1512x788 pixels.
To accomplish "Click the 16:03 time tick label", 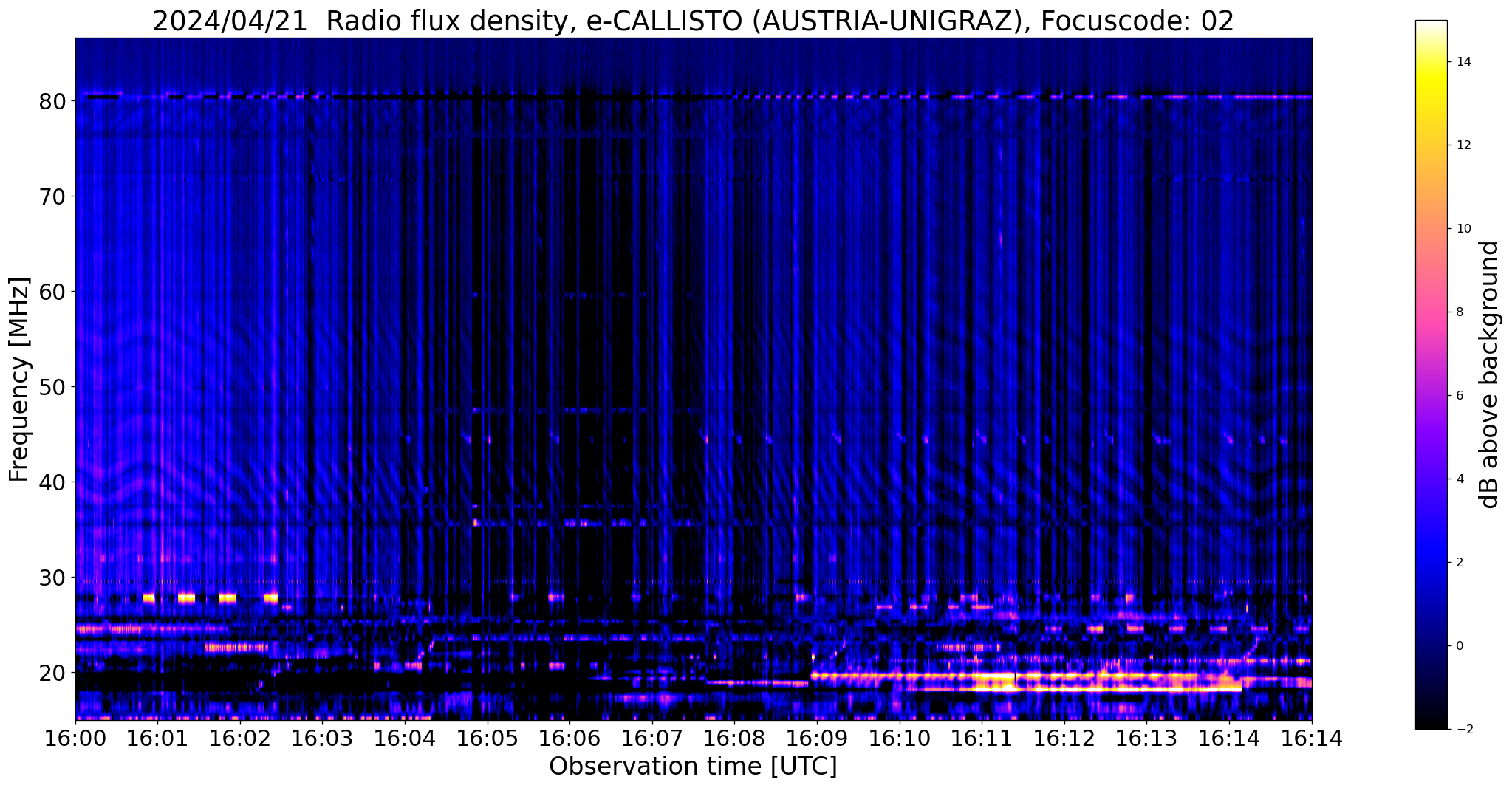I will pos(322,738).
